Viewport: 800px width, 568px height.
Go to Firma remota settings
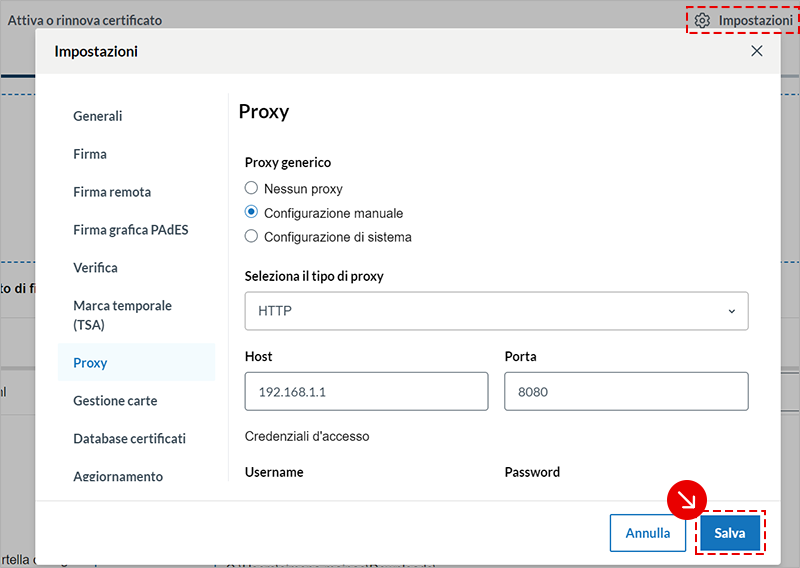click(x=112, y=192)
